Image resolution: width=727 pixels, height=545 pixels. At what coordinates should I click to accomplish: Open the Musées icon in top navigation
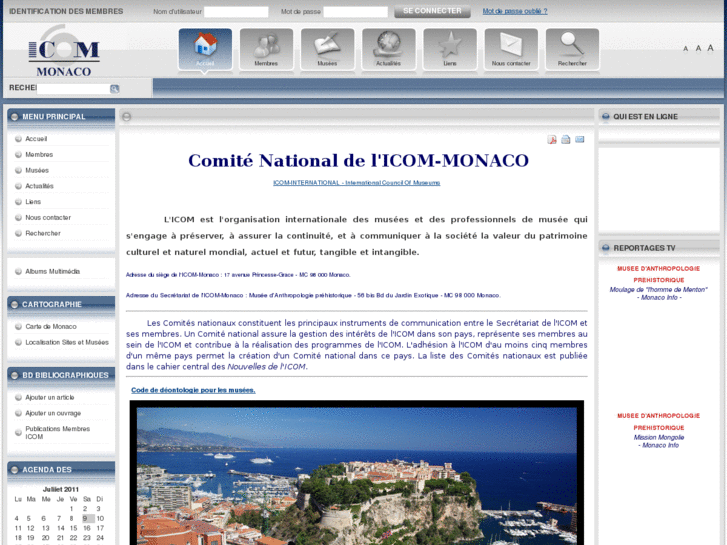coord(327,49)
